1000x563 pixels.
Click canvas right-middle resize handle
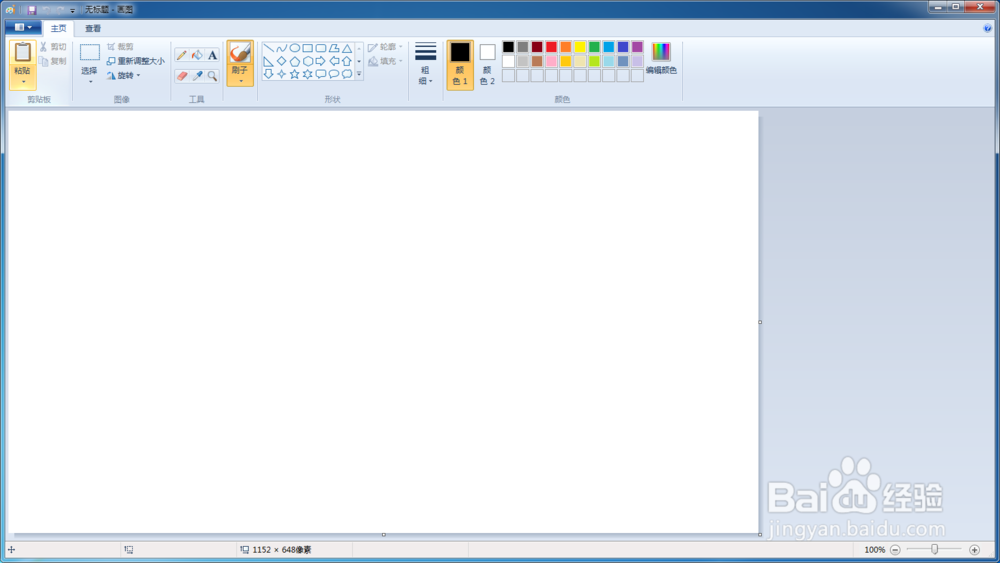760,322
